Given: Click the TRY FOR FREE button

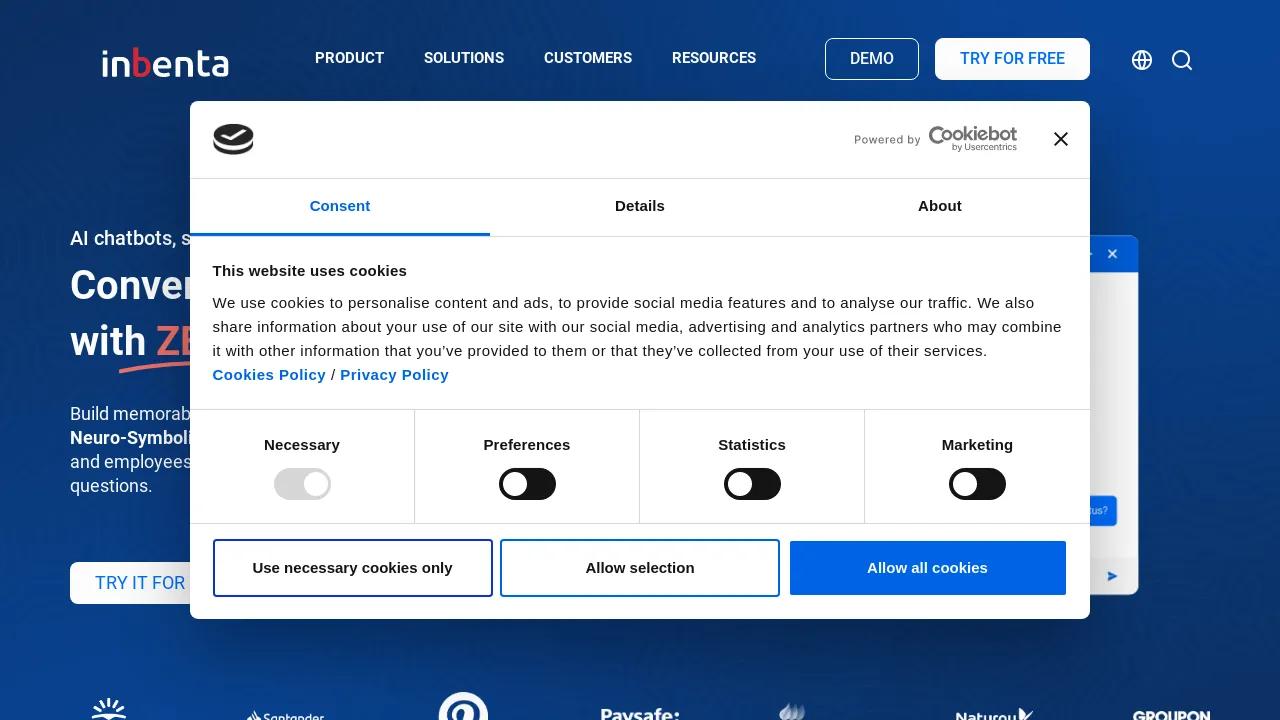Looking at the screenshot, I should point(1012,59).
